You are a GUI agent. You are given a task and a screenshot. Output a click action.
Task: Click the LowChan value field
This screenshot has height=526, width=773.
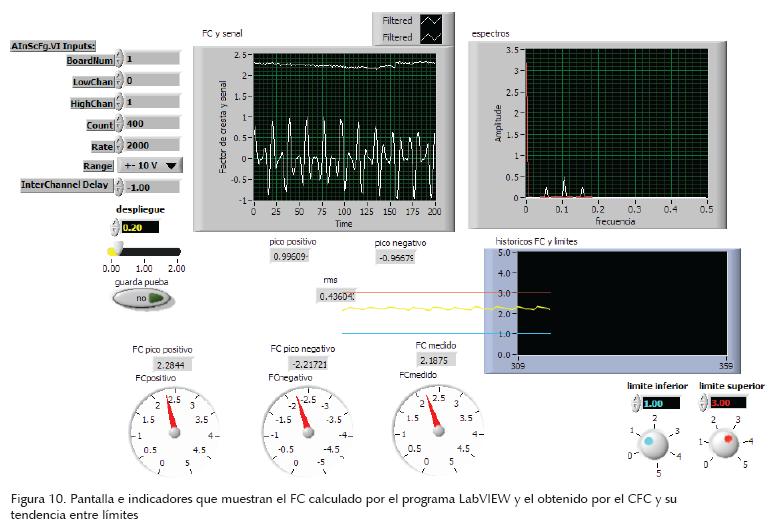(x=152, y=80)
